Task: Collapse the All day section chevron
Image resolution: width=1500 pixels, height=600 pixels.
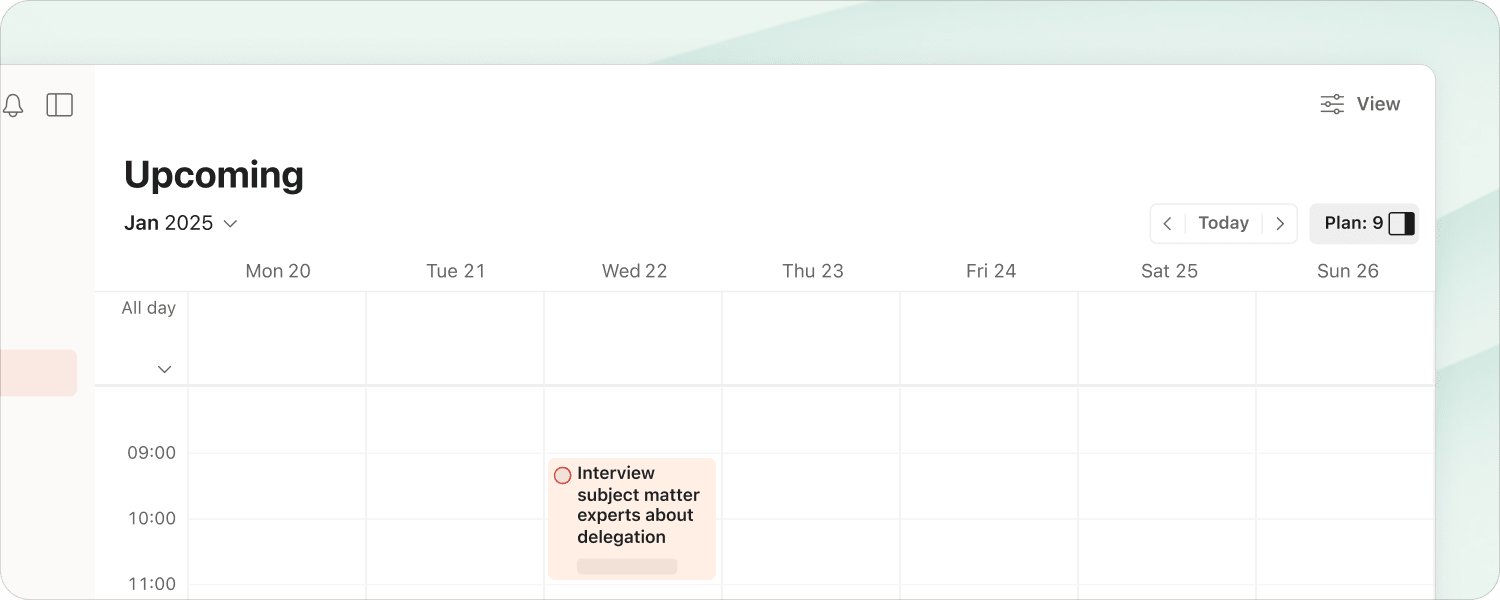Action: click(x=165, y=369)
